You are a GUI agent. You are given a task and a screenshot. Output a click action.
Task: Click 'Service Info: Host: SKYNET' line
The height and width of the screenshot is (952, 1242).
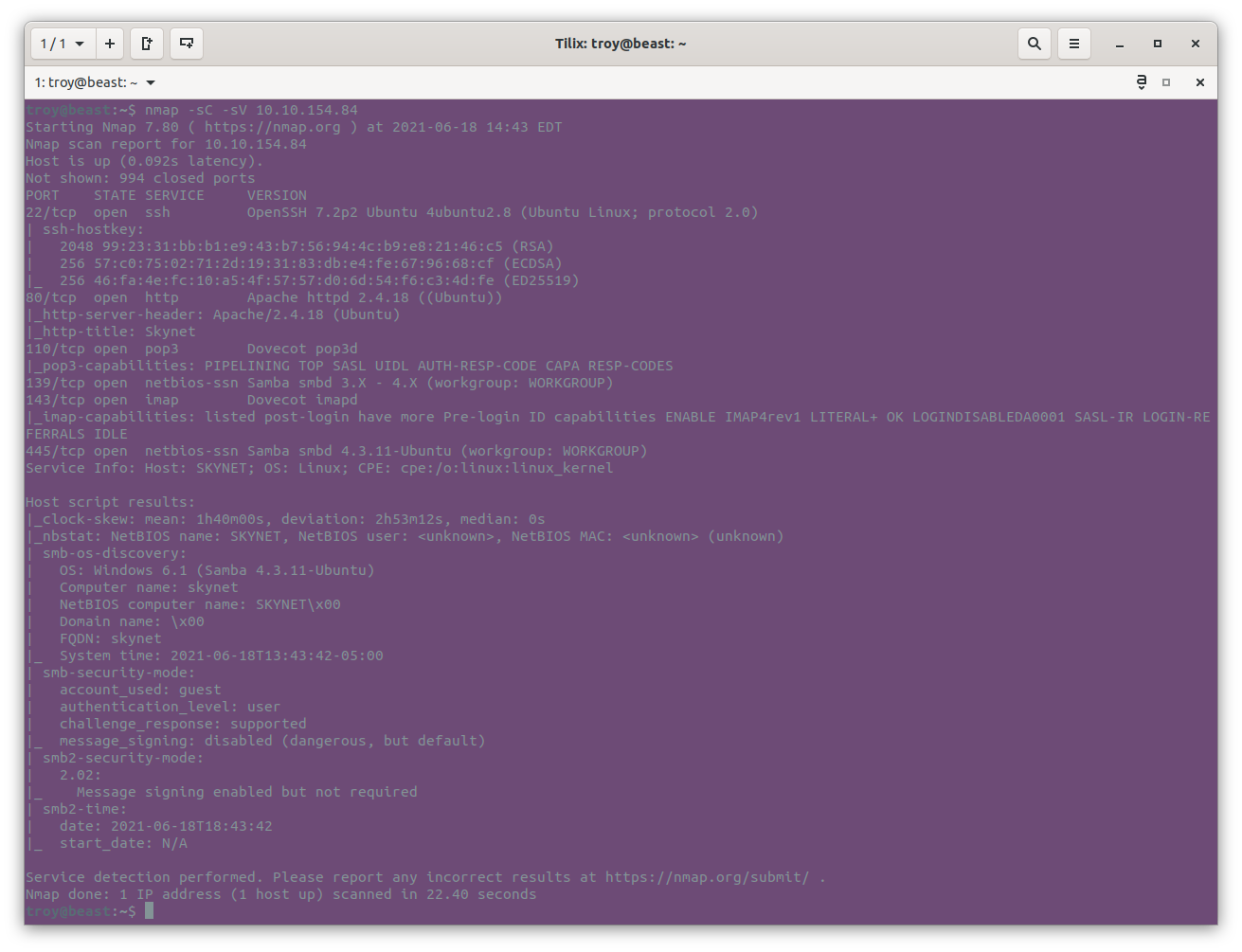tap(320, 468)
